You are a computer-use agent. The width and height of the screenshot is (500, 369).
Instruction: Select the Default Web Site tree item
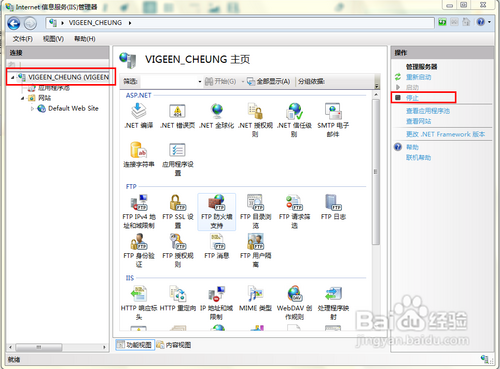(x=73, y=108)
